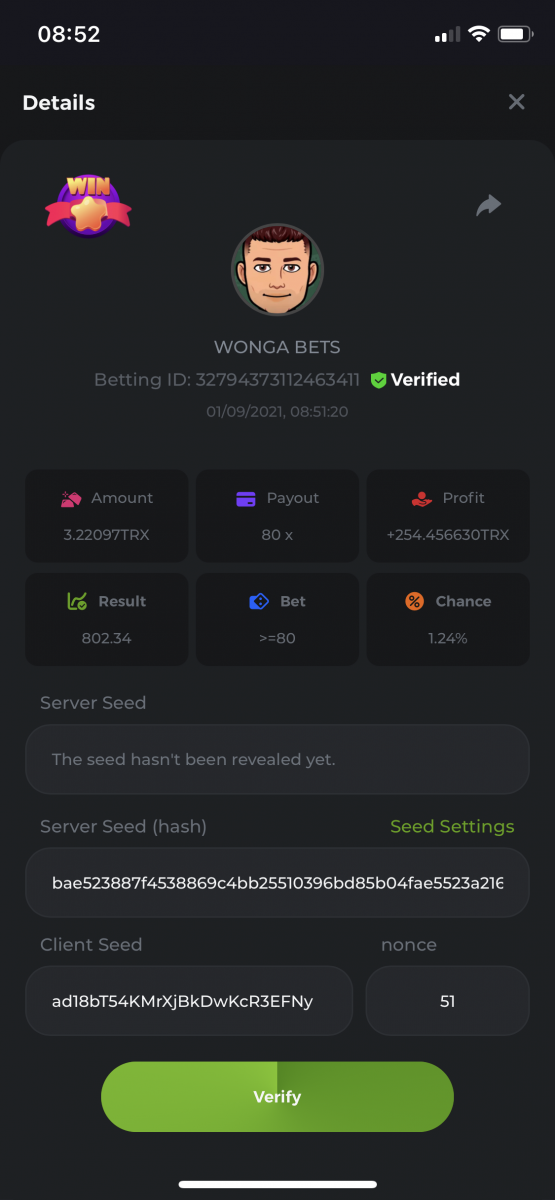
Task: Open Seed Settings link
Action: pos(452,826)
